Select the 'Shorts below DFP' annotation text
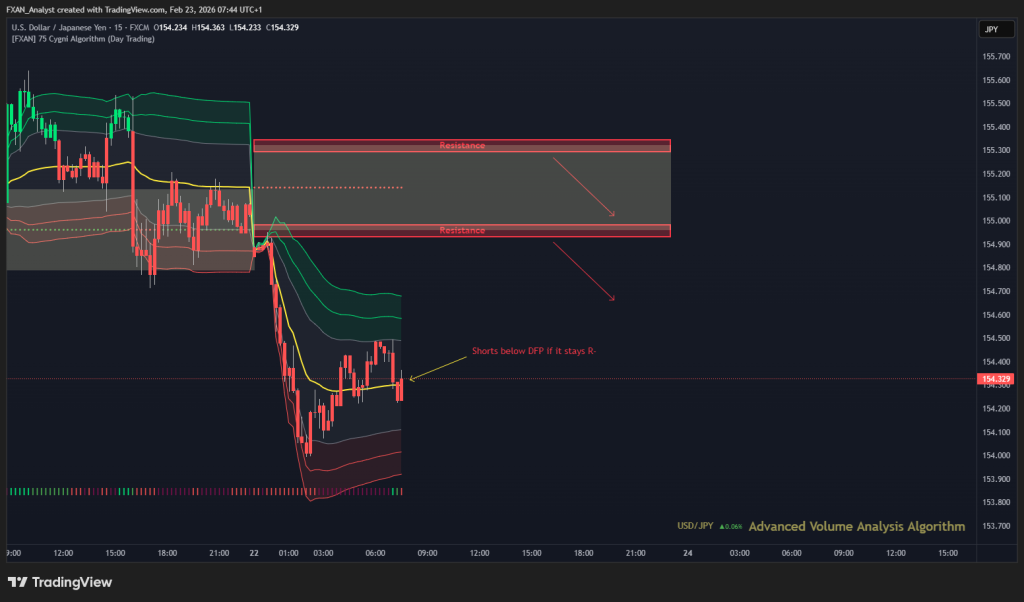The height and width of the screenshot is (602, 1024). tap(533, 352)
